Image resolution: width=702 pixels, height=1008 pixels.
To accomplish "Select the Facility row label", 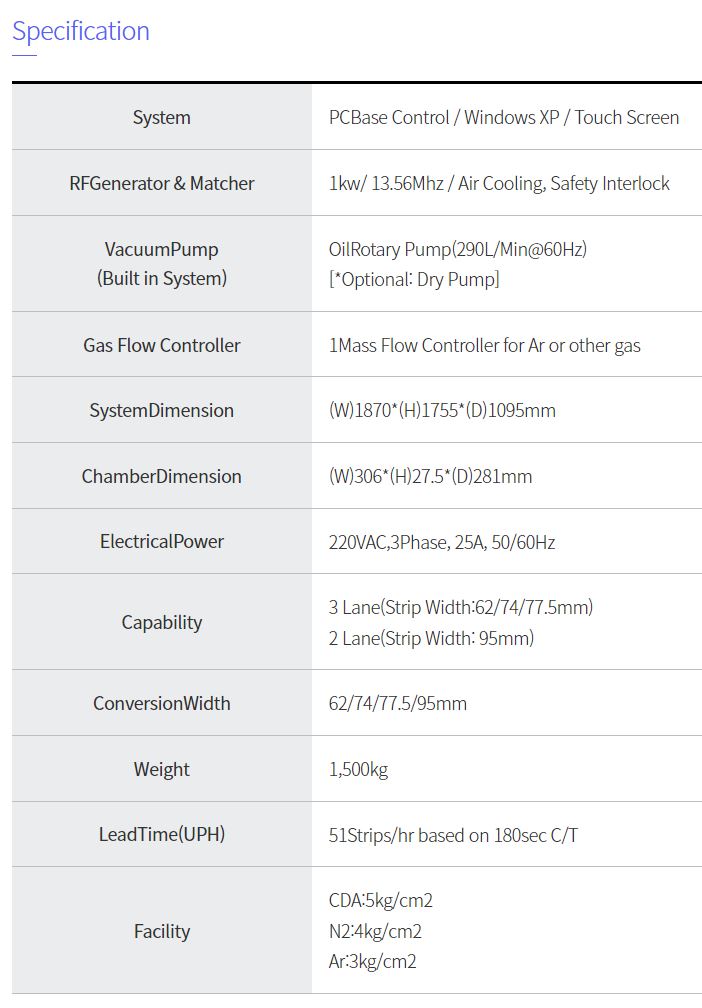I will coord(161,931).
